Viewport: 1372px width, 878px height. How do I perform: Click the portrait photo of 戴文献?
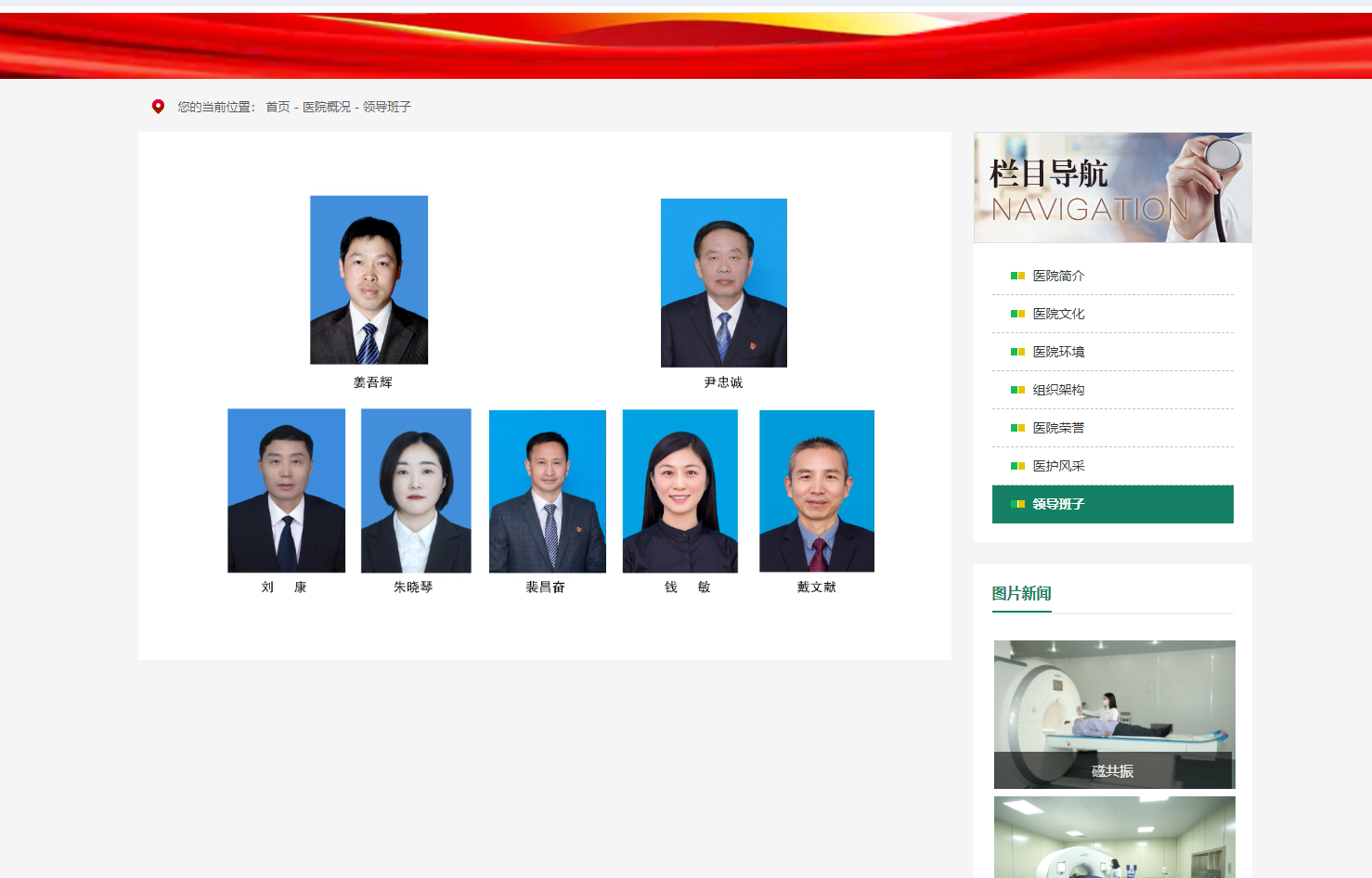coord(817,491)
